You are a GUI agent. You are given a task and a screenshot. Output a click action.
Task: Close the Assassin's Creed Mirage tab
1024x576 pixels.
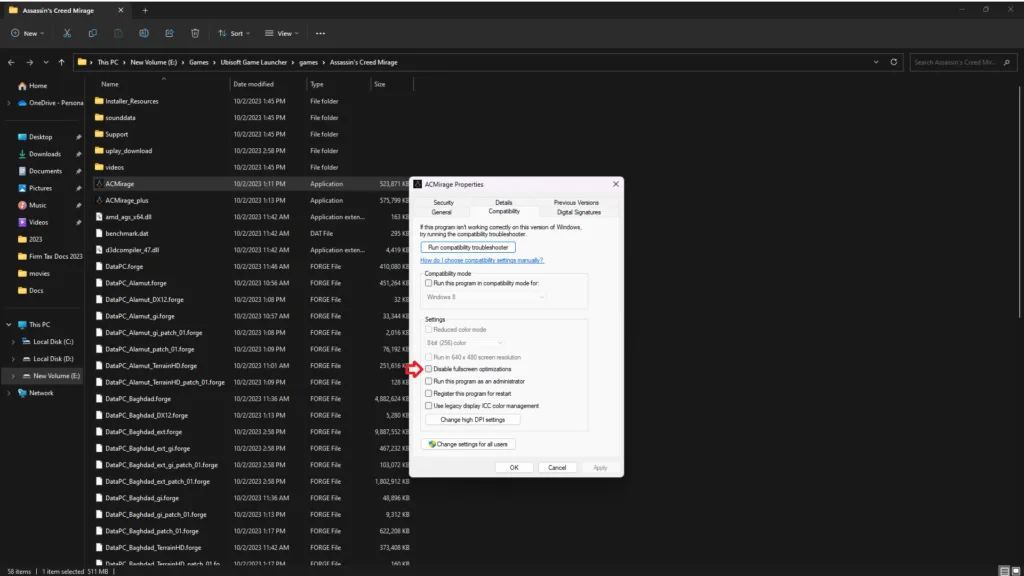121,10
